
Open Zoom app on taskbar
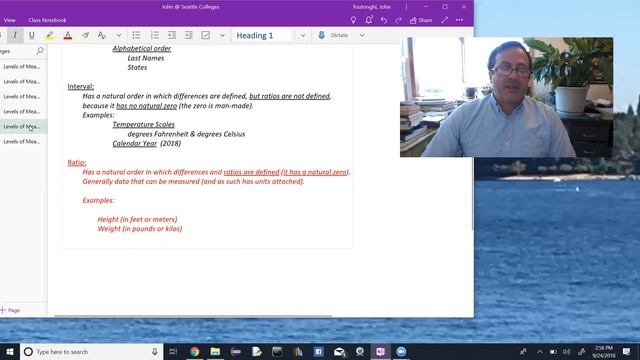pyautogui.click(x=401, y=351)
